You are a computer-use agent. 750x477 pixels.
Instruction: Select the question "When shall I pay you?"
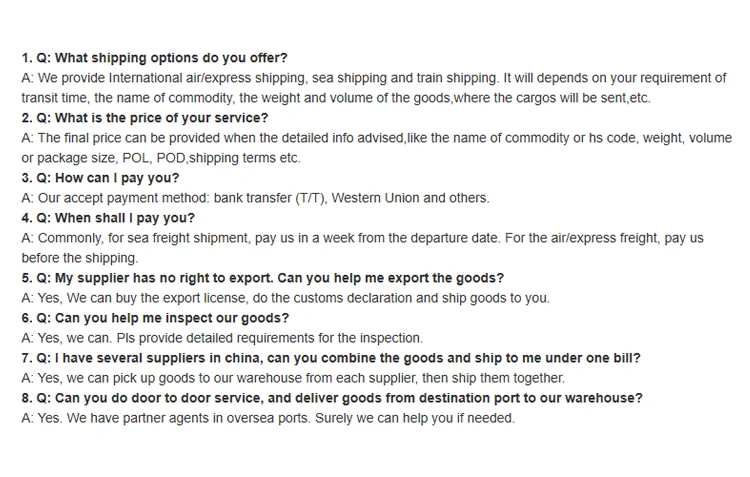(108, 218)
